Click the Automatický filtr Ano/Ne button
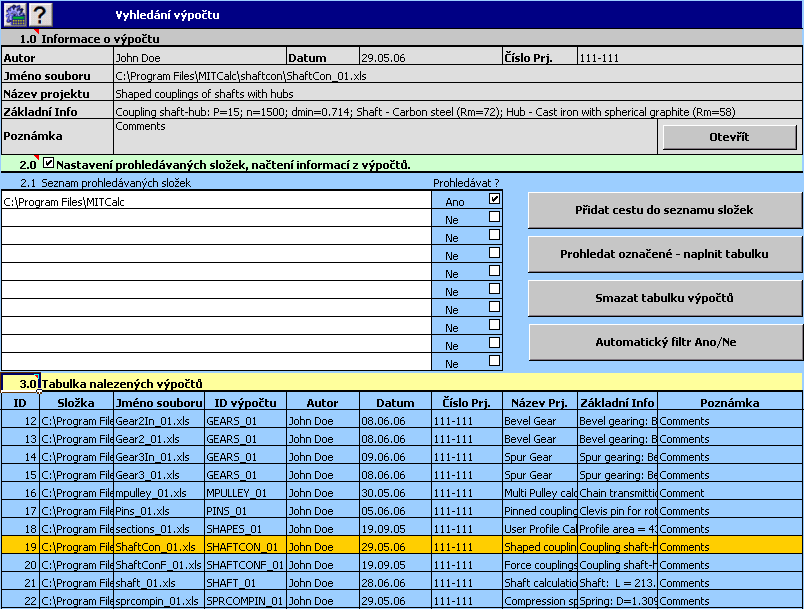 (x=664, y=342)
